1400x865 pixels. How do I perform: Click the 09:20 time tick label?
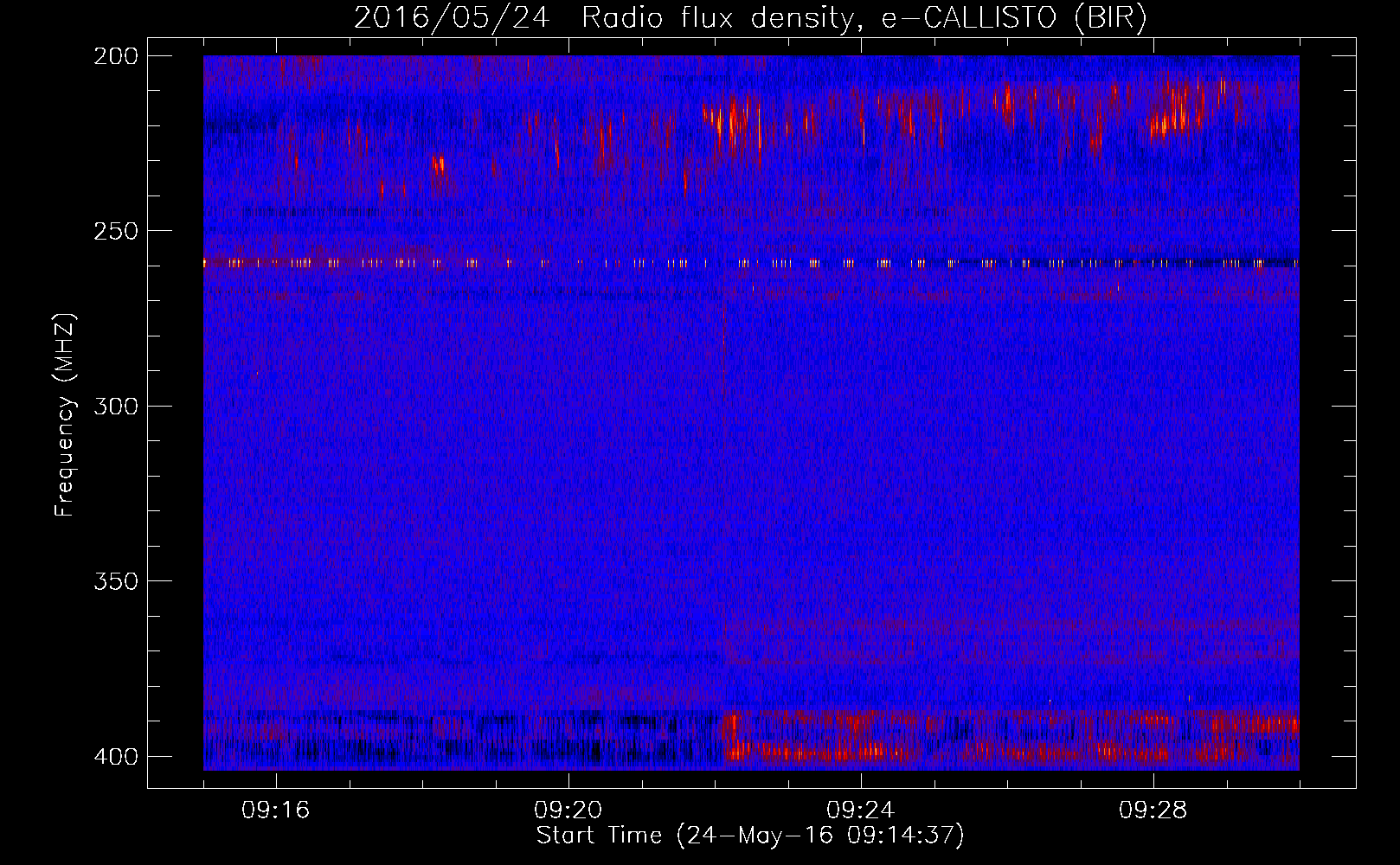pyautogui.click(x=568, y=811)
